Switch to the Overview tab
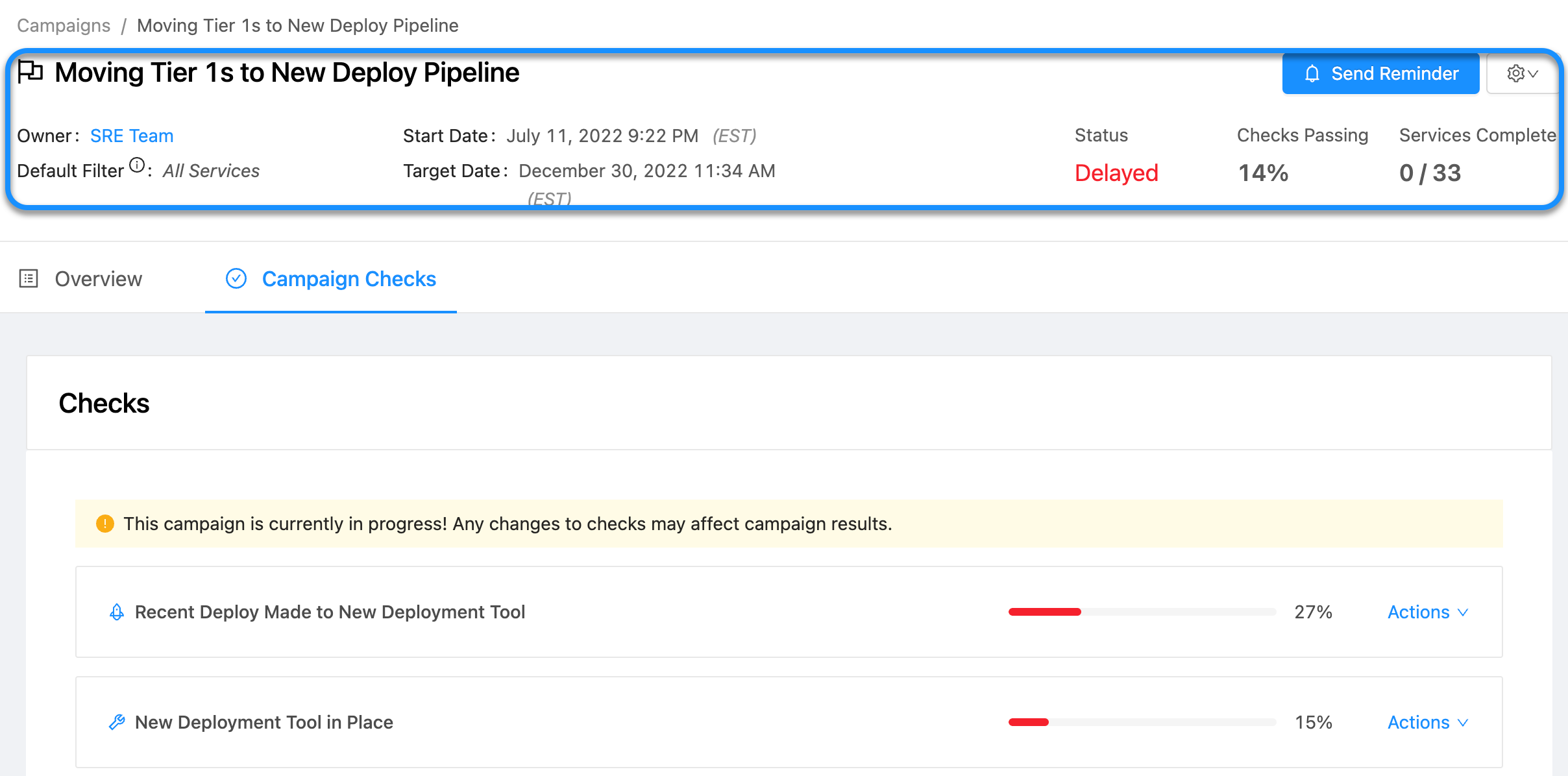1568x776 pixels. pyautogui.click(x=98, y=279)
